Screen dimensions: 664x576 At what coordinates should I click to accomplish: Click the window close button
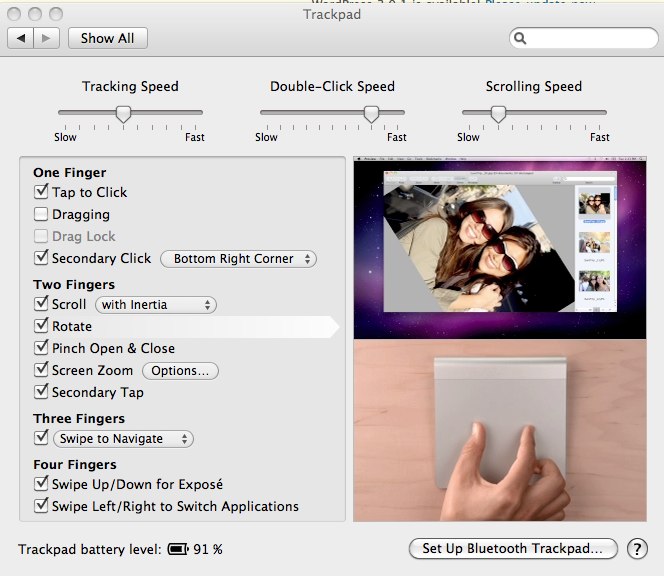[14, 14]
